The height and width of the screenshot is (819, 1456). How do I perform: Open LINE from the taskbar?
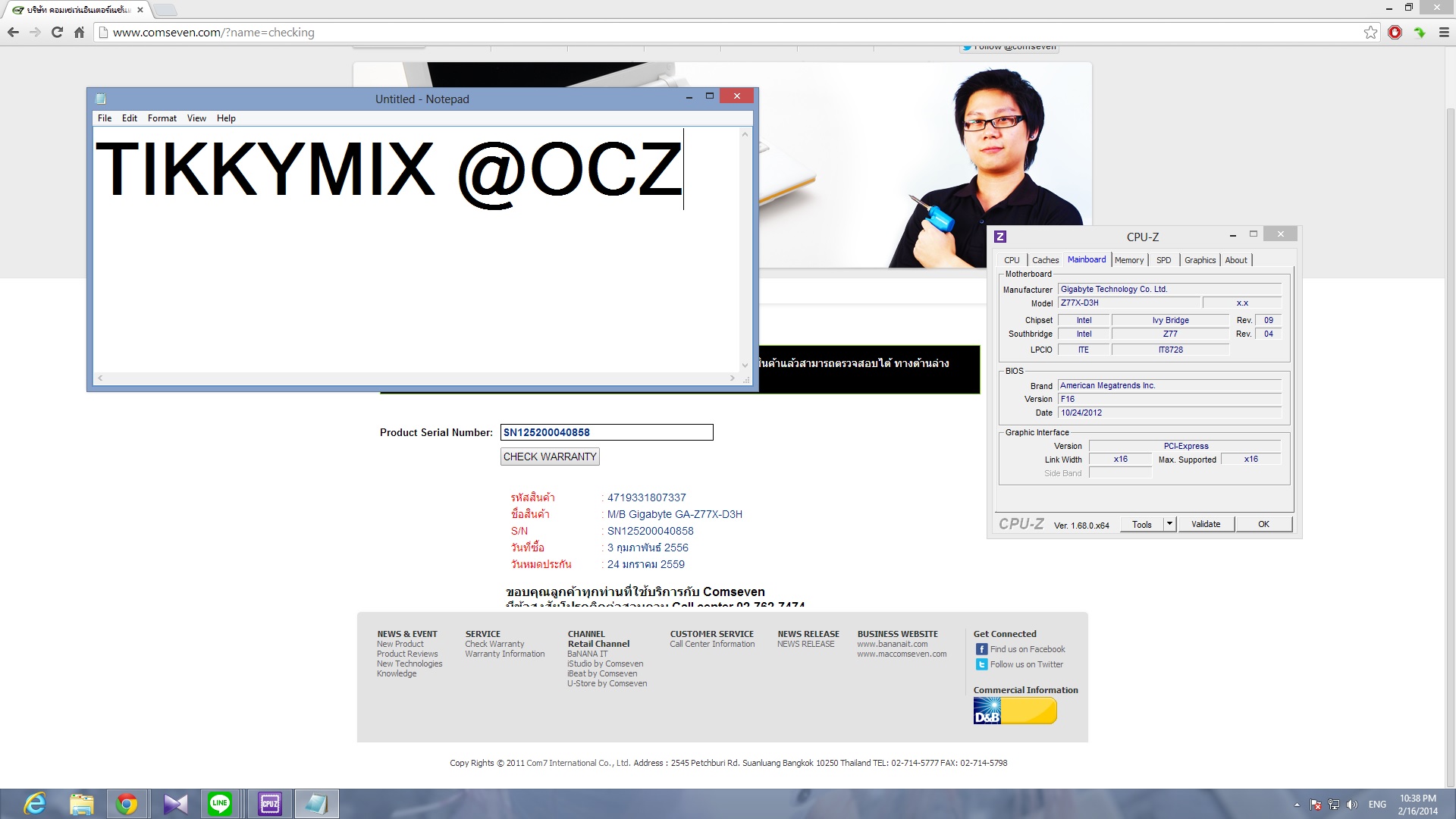[x=220, y=803]
